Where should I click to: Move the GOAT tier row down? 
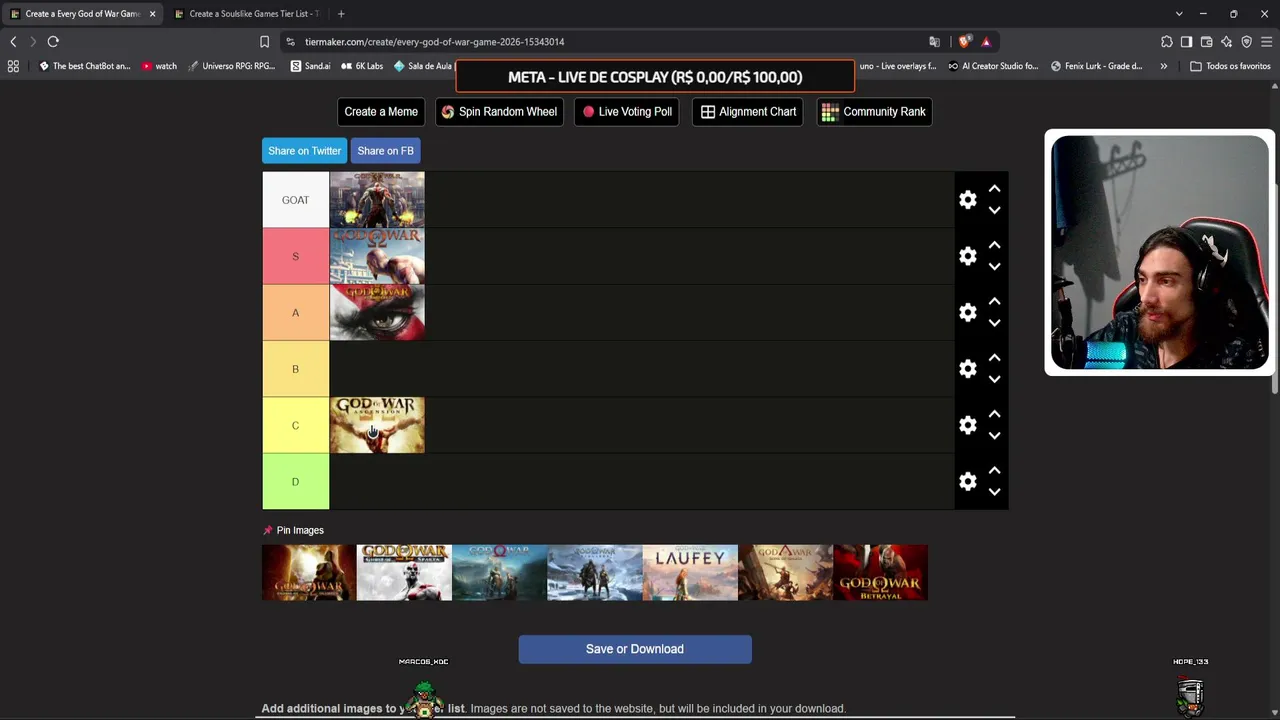(994, 211)
